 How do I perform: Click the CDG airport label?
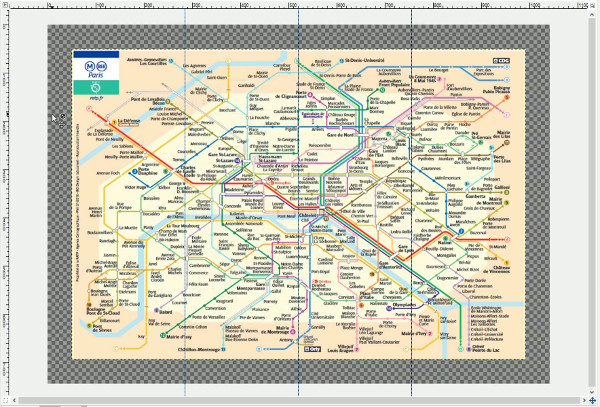click(x=501, y=60)
